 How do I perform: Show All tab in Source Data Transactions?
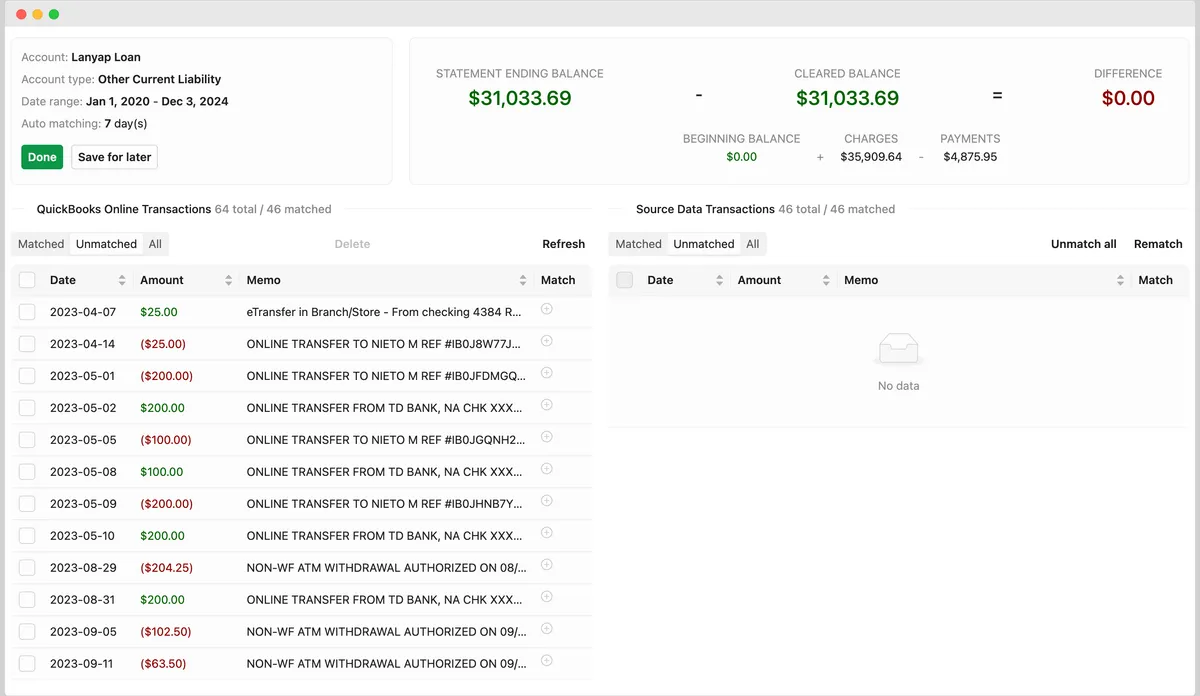[752, 244]
